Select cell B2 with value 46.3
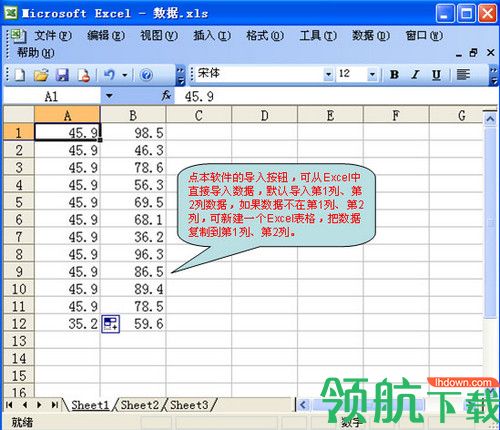 point(133,150)
